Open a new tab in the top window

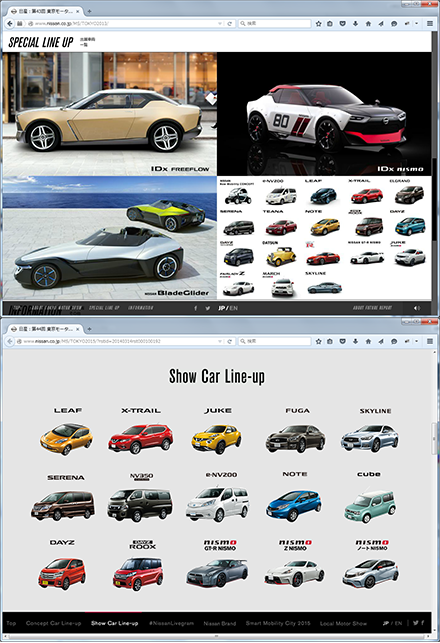[x=89, y=11]
